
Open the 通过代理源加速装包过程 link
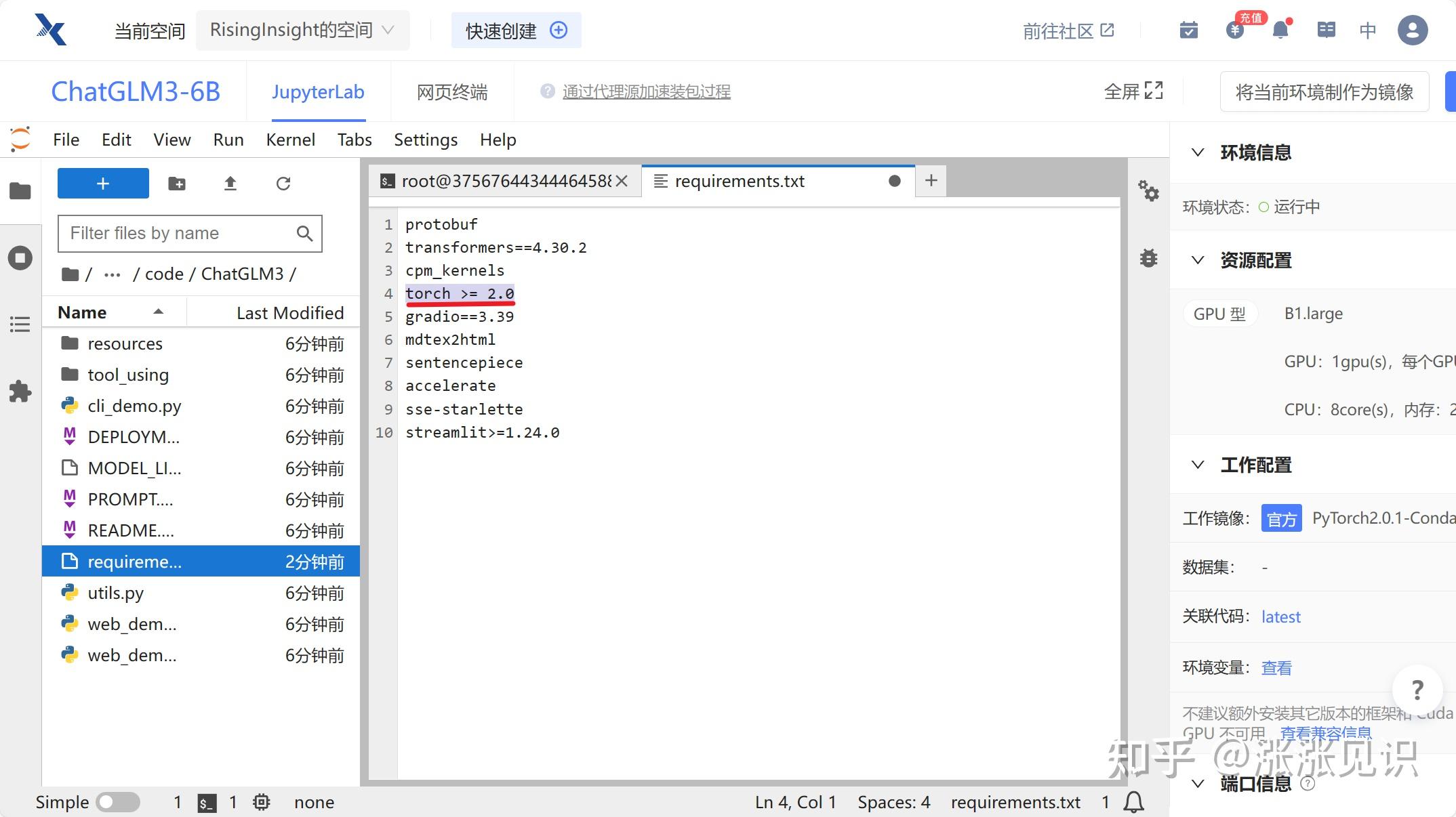pos(646,91)
